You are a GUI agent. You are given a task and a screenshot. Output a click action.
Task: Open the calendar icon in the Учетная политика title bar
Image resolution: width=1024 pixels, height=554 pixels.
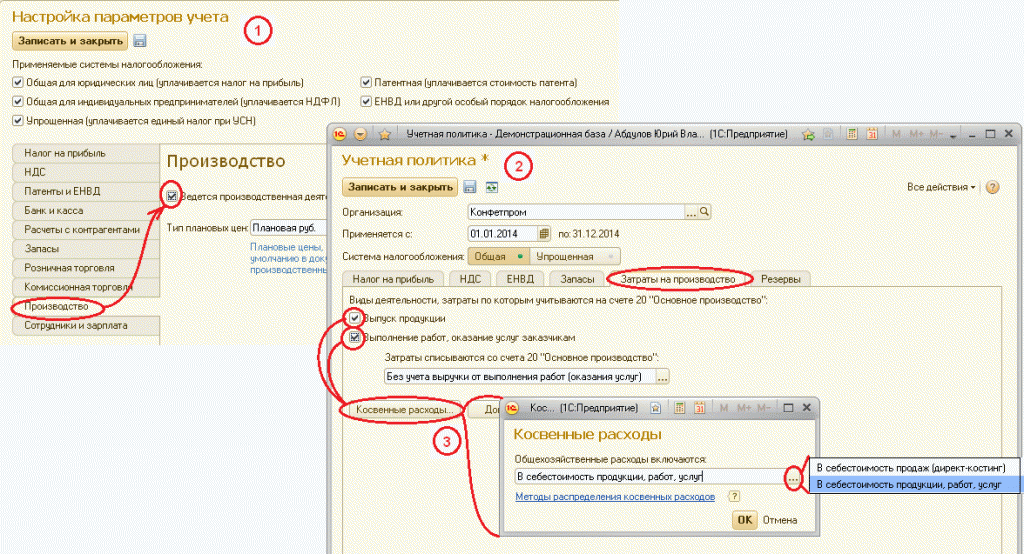click(x=872, y=134)
